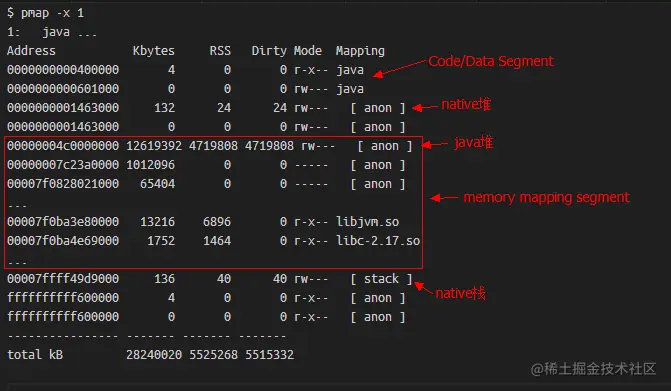This screenshot has height=391, width=671.
Task: Click the libc-2.17.so mapping name
Action: (x=378, y=241)
